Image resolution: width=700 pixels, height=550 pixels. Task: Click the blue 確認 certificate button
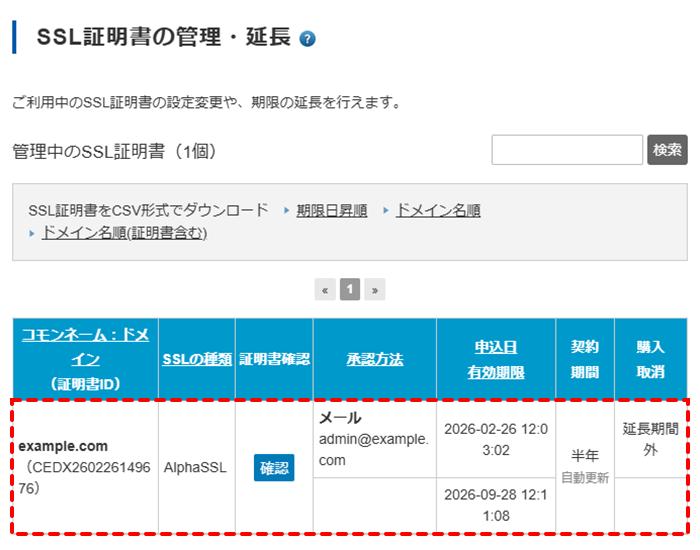tap(274, 468)
